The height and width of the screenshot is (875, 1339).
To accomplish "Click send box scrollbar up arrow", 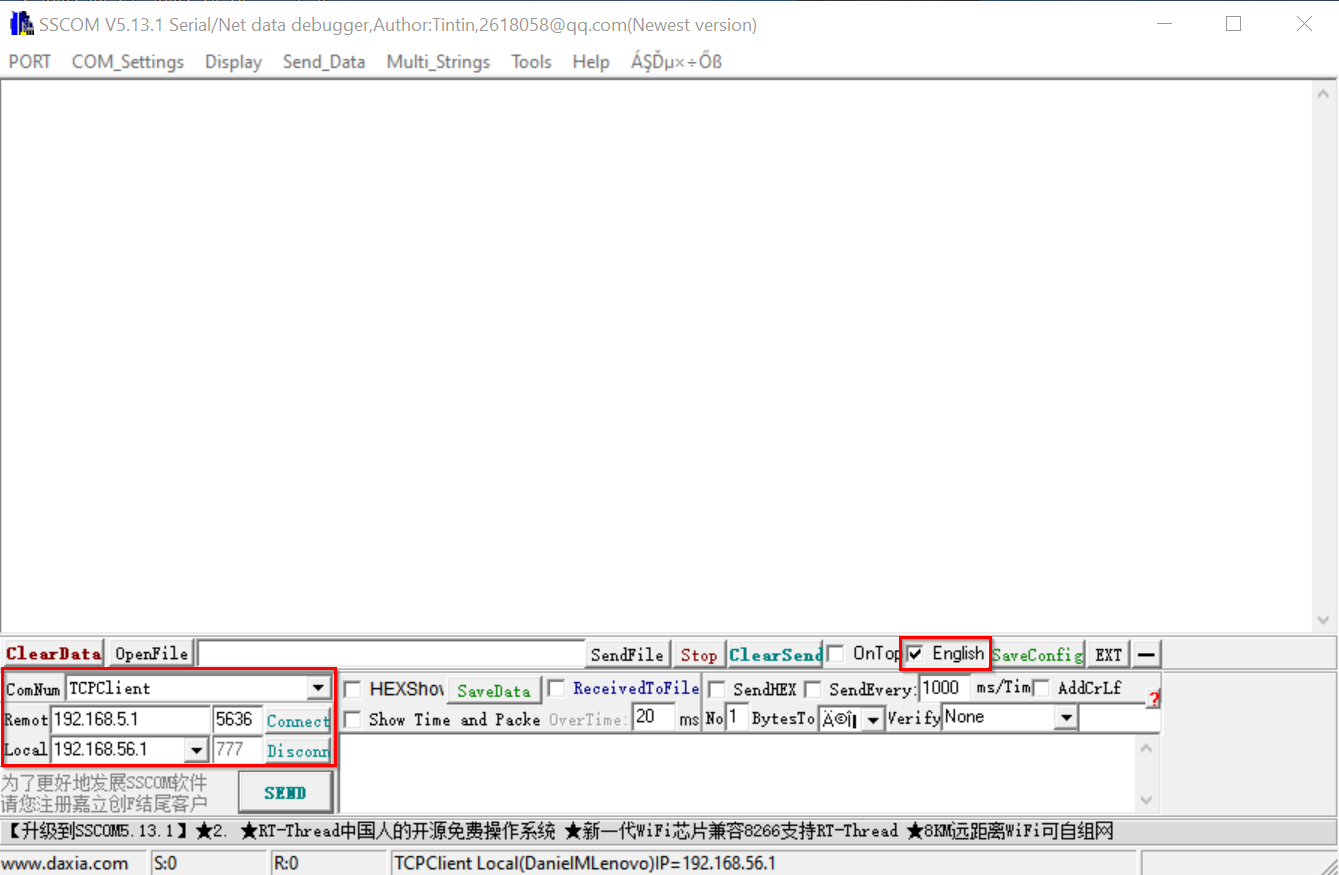I will [x=1147, y=748].
